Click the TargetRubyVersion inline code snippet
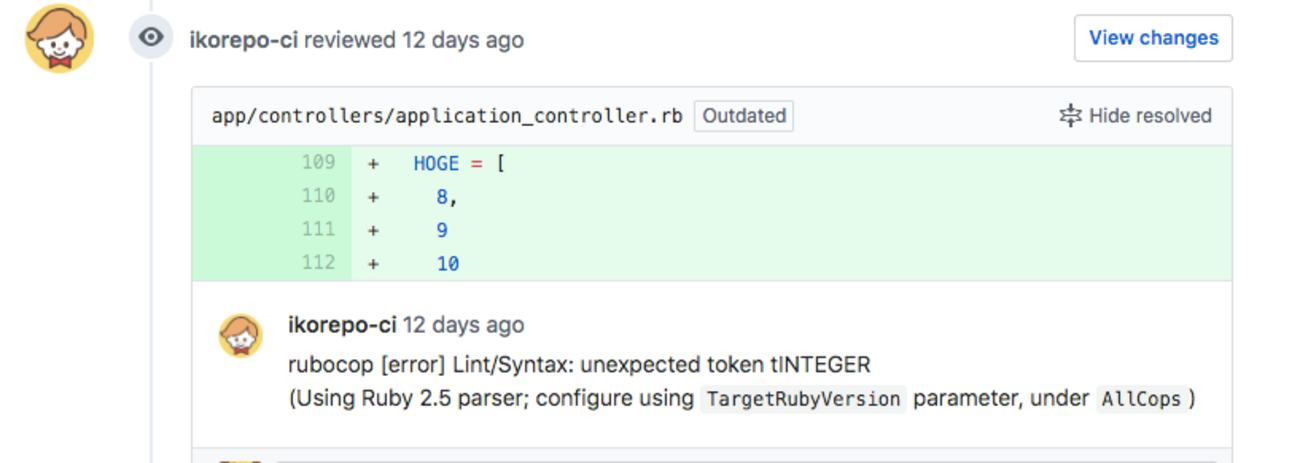Viewport: 1300px width, 463px height. tap(802, 399)
